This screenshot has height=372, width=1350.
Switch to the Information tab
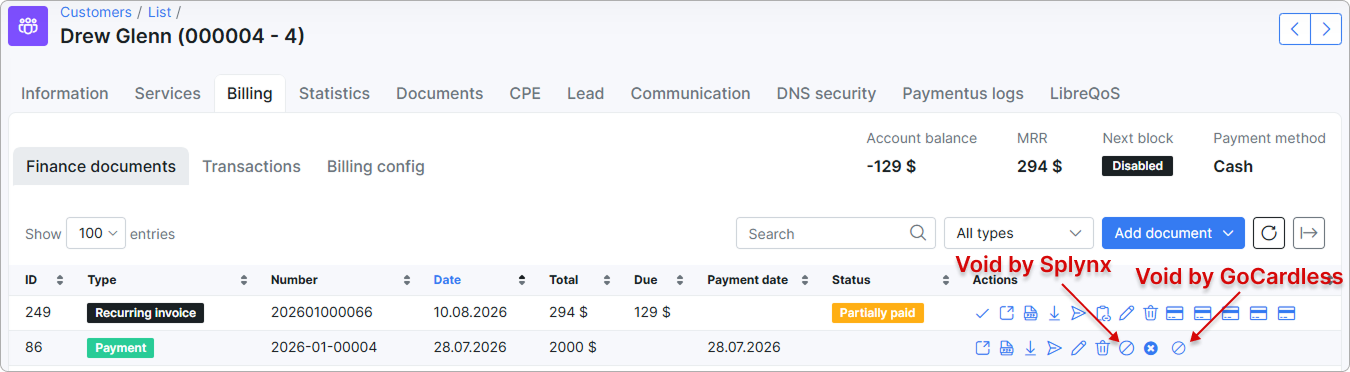pyautogui.click(x=65, y=93)
